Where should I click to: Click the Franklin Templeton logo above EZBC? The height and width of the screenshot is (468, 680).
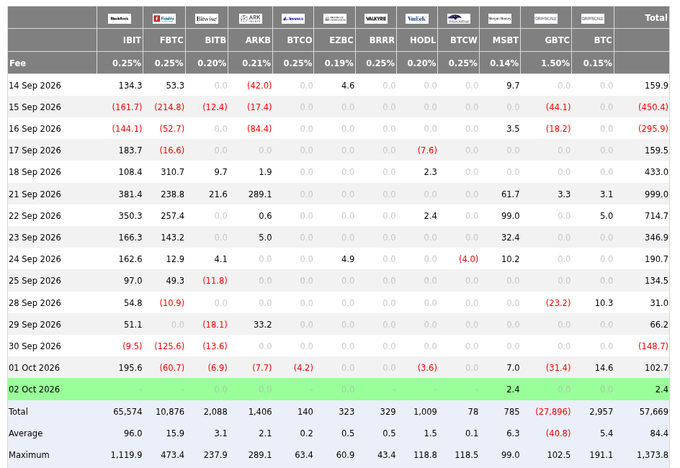pyautogui.click(x=335, y=19)
